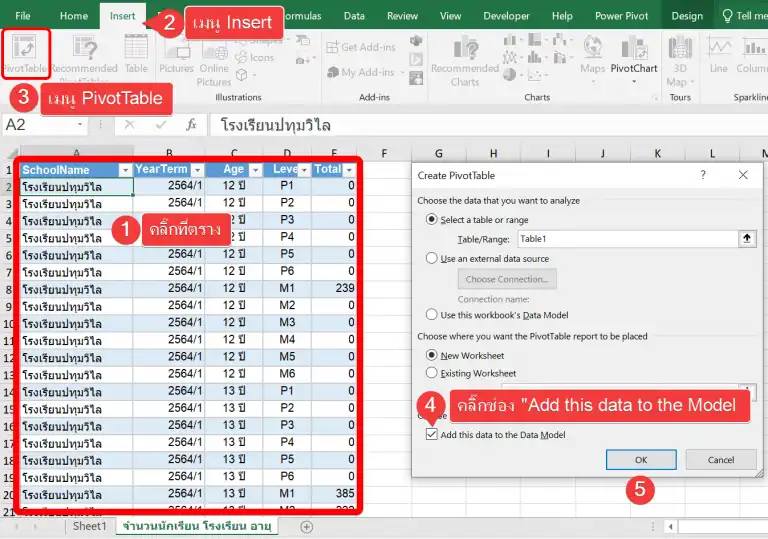Toggle 'Add this data to the Data Model' checkbox

pyautogui.click(x=432, y=435)
